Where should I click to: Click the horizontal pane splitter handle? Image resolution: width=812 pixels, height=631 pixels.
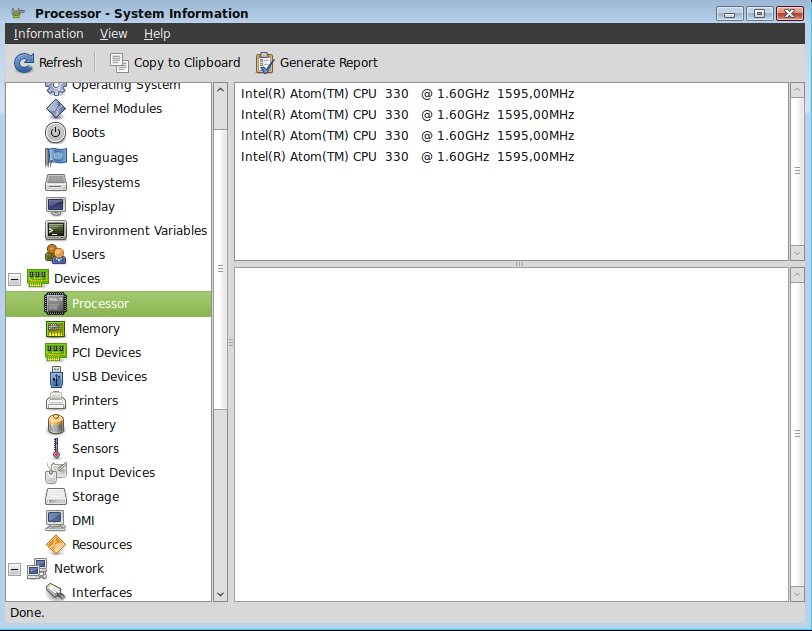click(519, 264)
